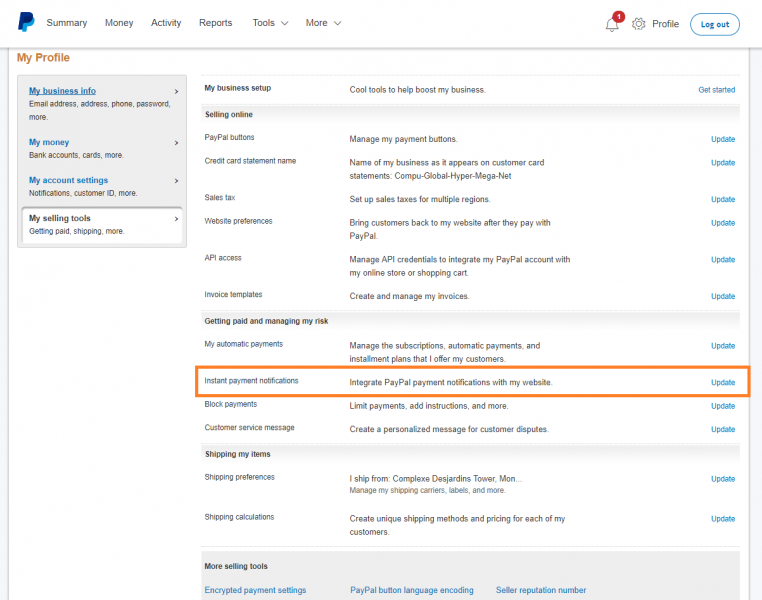Expand the My money chevron

click(x=176, y=143)
